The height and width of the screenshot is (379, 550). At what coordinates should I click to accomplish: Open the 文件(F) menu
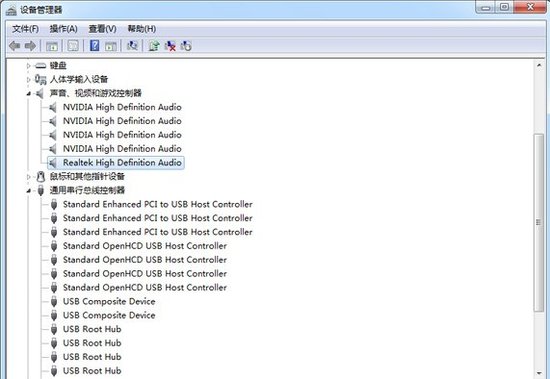pos(25,29)
